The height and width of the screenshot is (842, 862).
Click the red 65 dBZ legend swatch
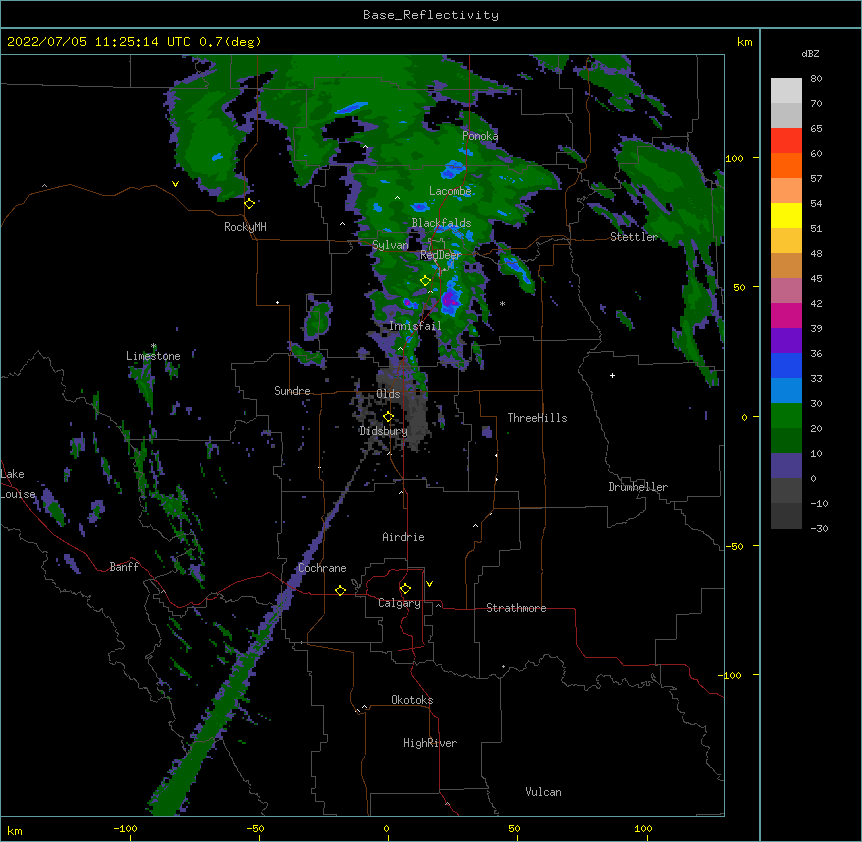pyautogui.click(x=786, y=141)
